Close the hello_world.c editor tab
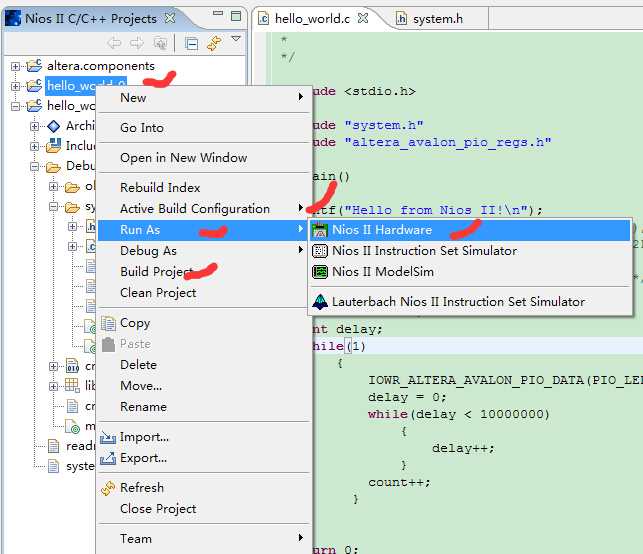Image resolution: width=643 pixels, height=554 pixels. pyautogui.click(x=363, y=18)
